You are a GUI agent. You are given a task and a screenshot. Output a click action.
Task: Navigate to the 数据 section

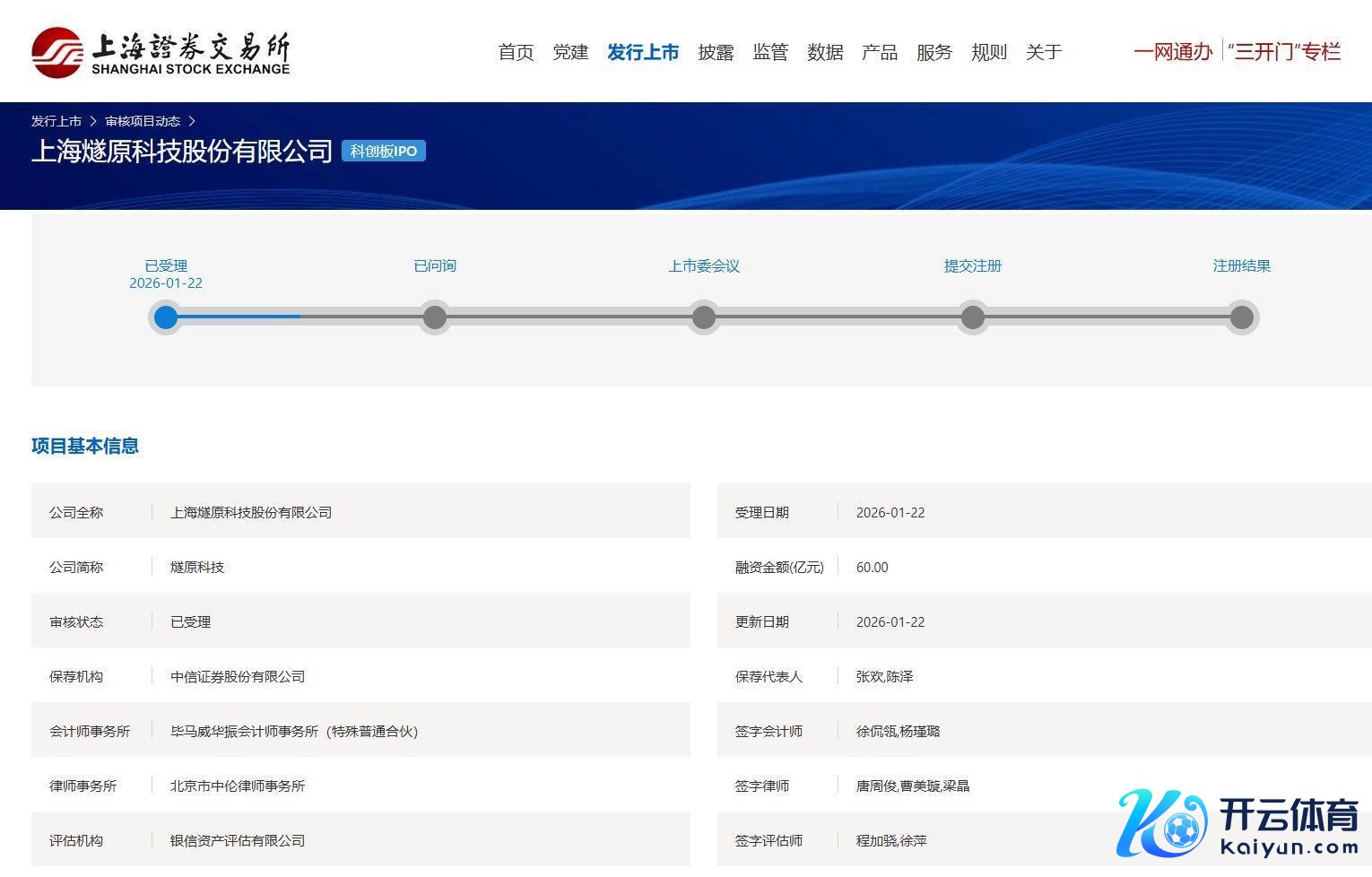(x=825, y=53)
